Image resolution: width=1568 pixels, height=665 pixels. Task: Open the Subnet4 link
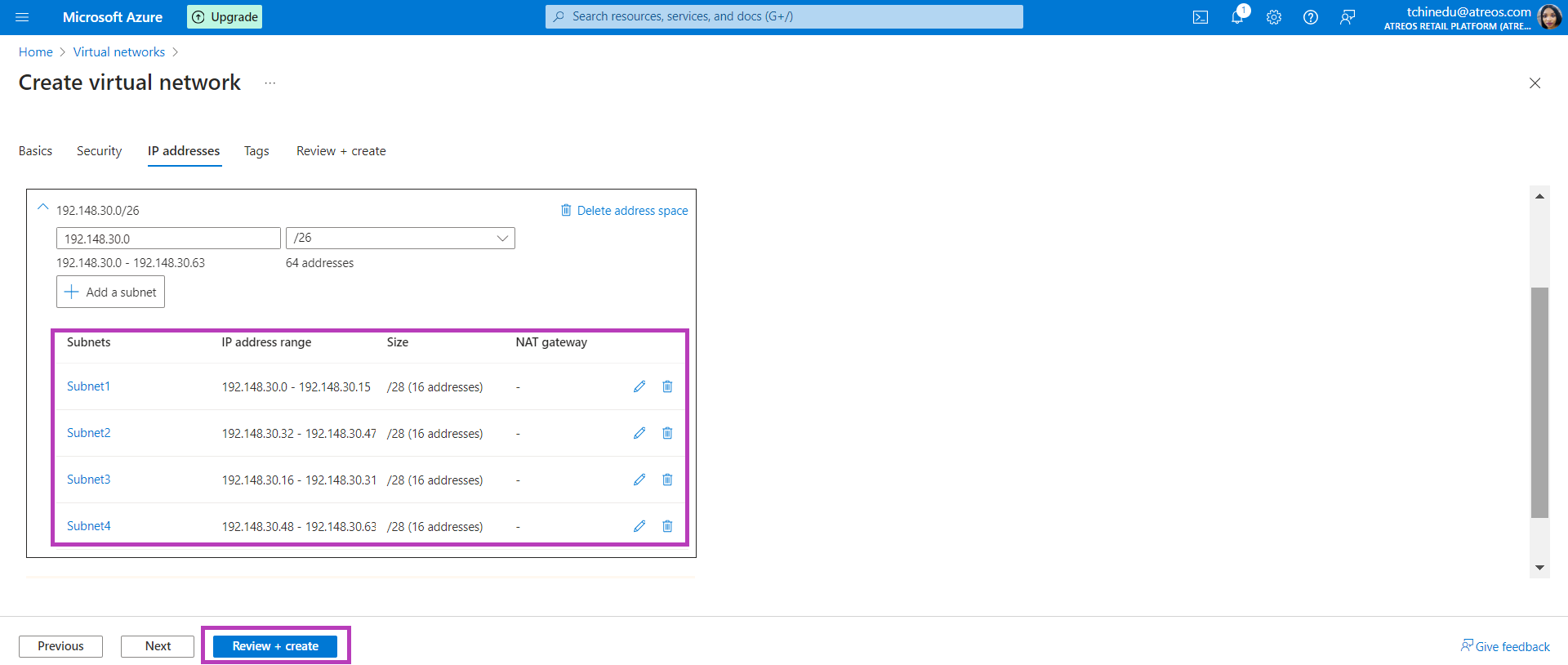[x=88, y=526]
